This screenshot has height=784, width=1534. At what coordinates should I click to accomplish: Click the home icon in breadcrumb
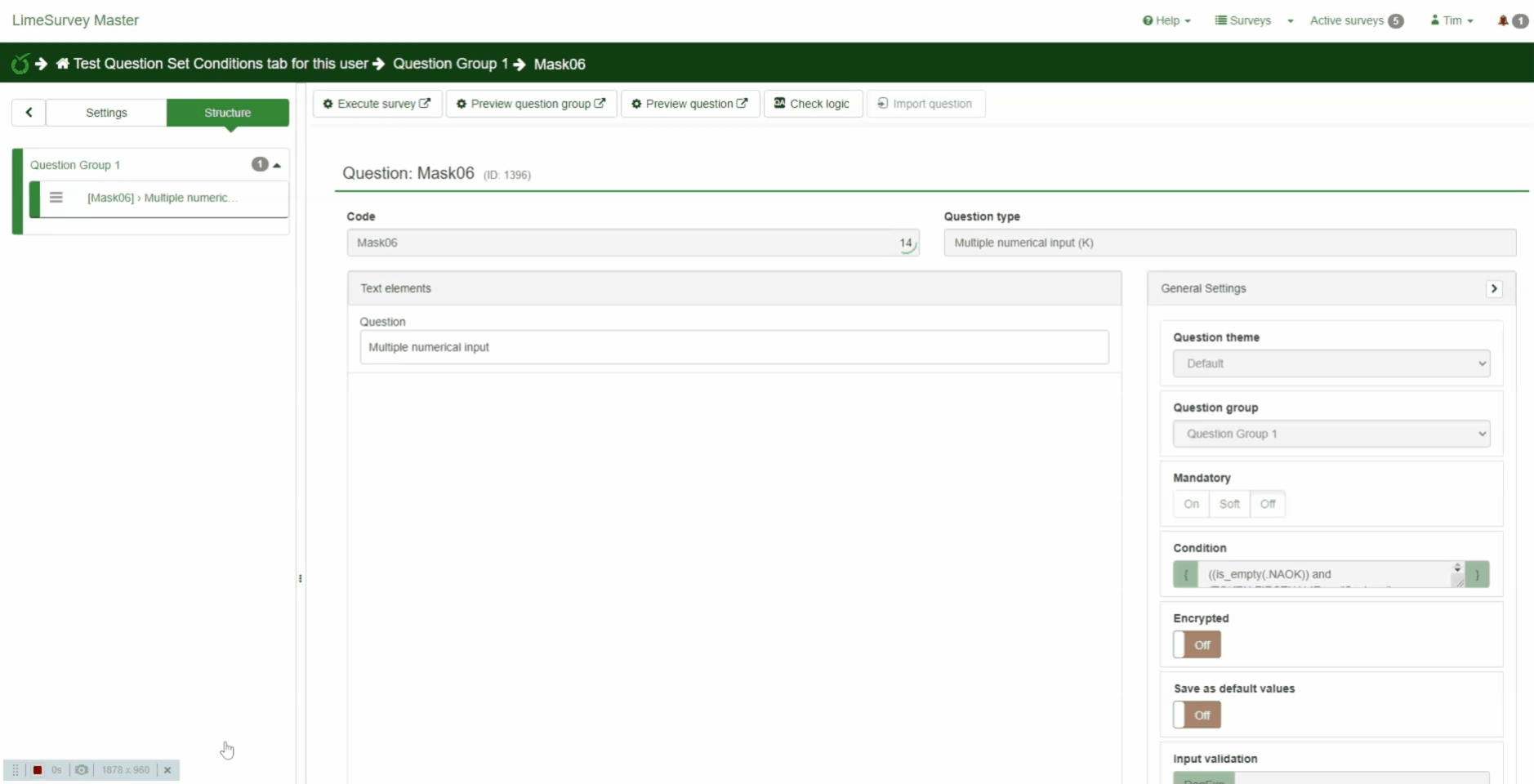click(x=63, y=64)
